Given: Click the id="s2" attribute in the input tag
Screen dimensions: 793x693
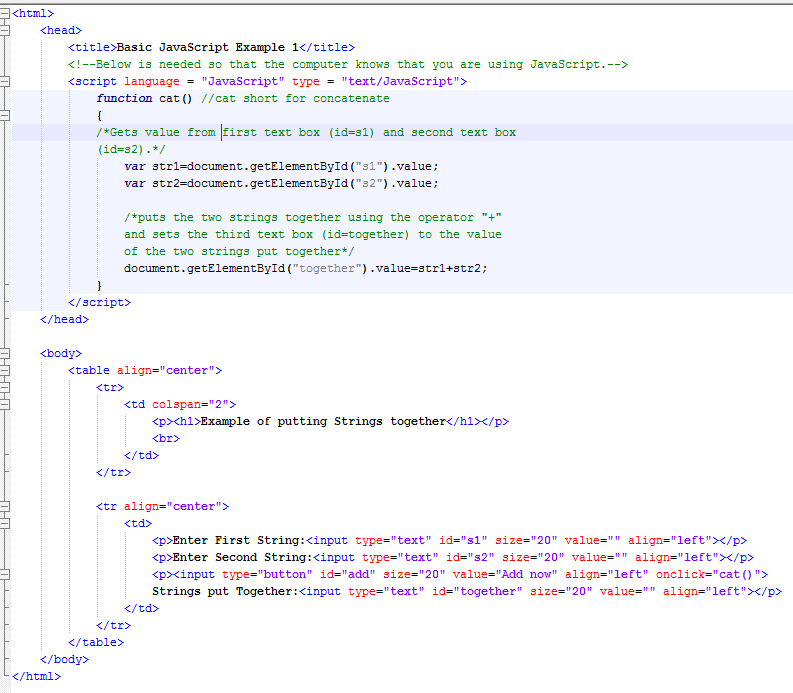Looking at the screenshot, I should coord(470,557).
